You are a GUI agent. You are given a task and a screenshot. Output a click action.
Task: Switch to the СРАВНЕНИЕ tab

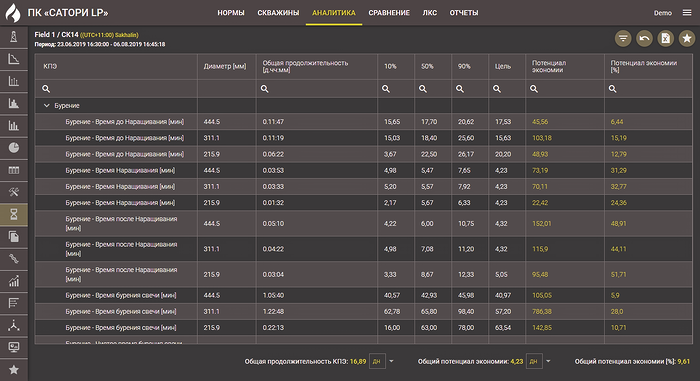coord(389,13)
